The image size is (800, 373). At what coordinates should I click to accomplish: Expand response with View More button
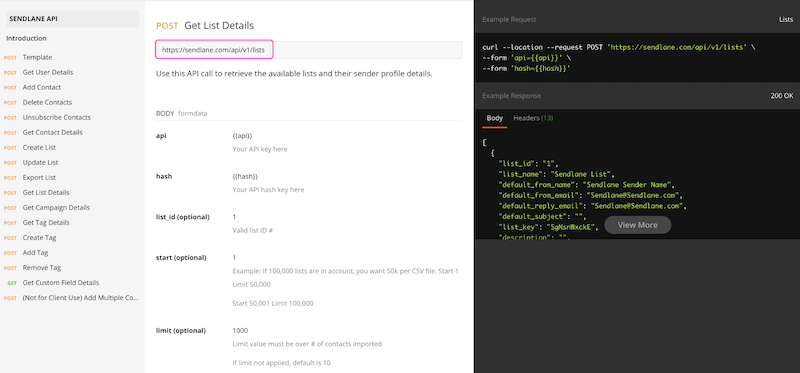coord(637,225)
